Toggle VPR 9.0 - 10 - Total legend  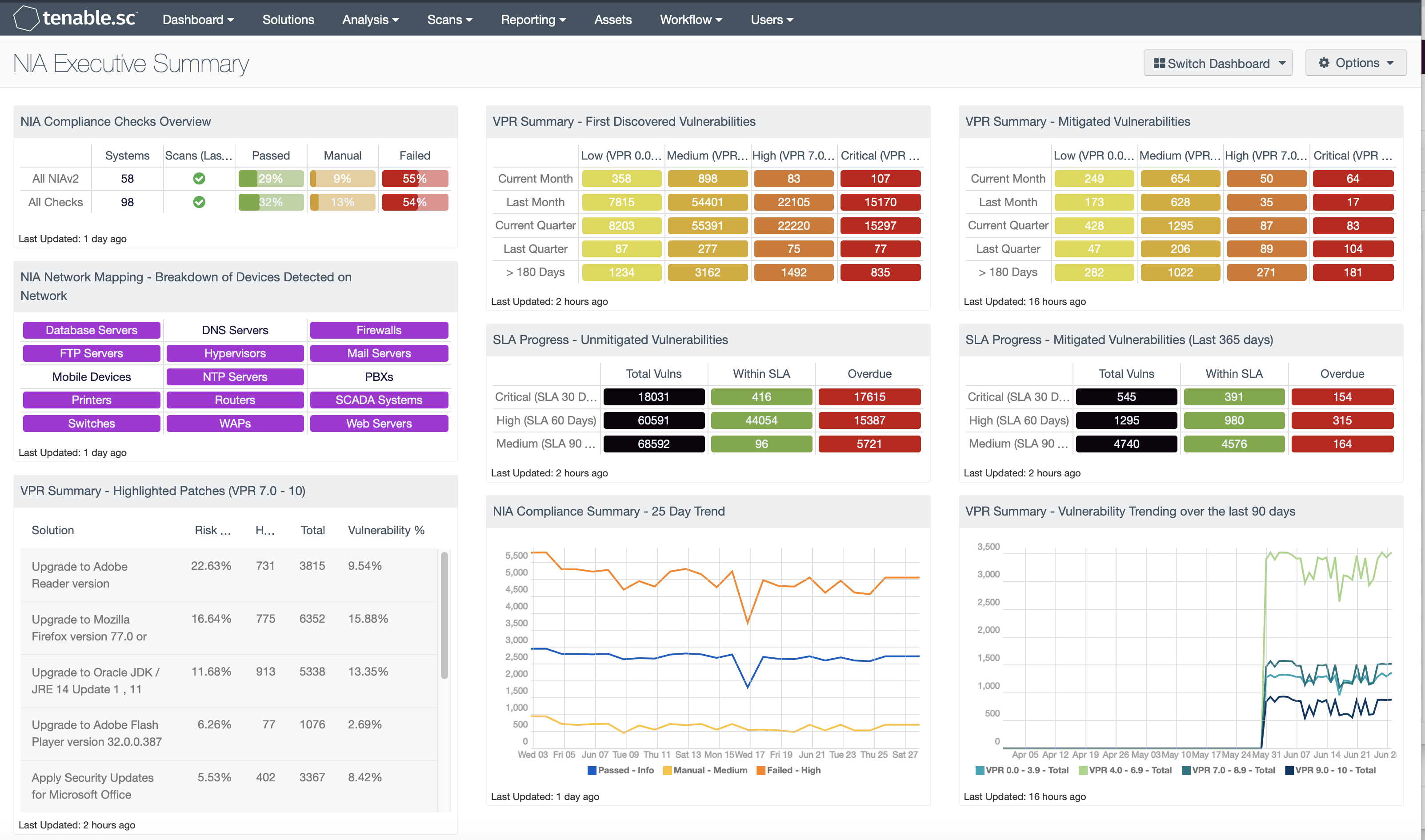pyautogui.click(x=1330, y=770)
